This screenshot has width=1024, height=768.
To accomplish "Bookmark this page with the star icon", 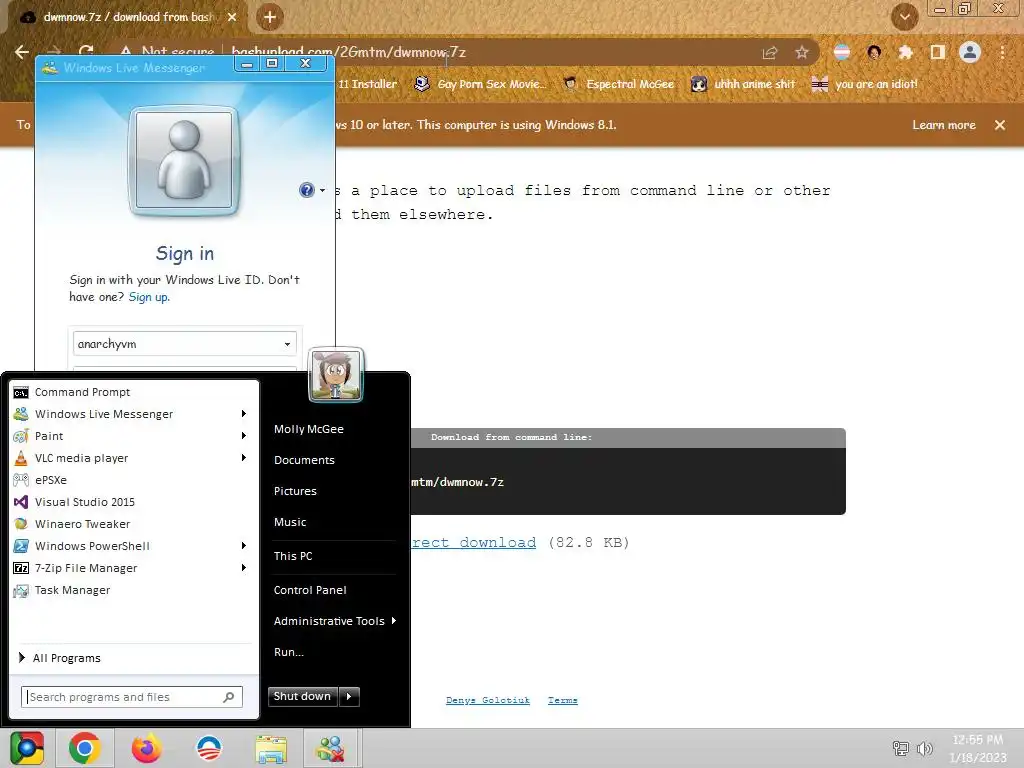I will click(x=801, y=52).
